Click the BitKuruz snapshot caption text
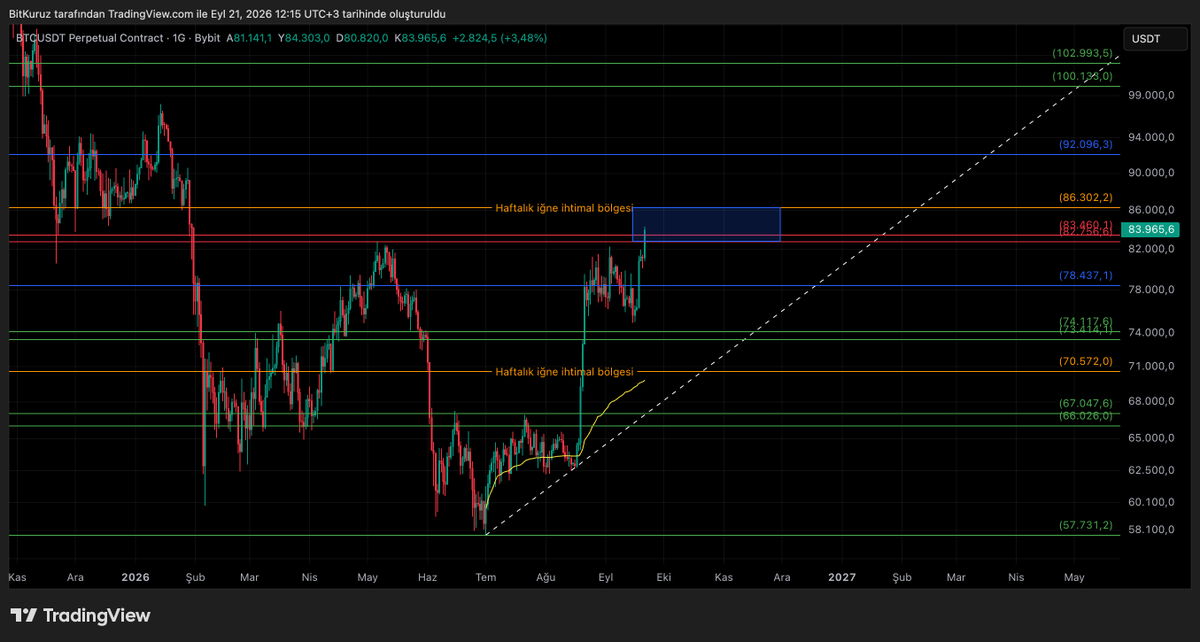The image size is (1200, 642). point(227,14)
